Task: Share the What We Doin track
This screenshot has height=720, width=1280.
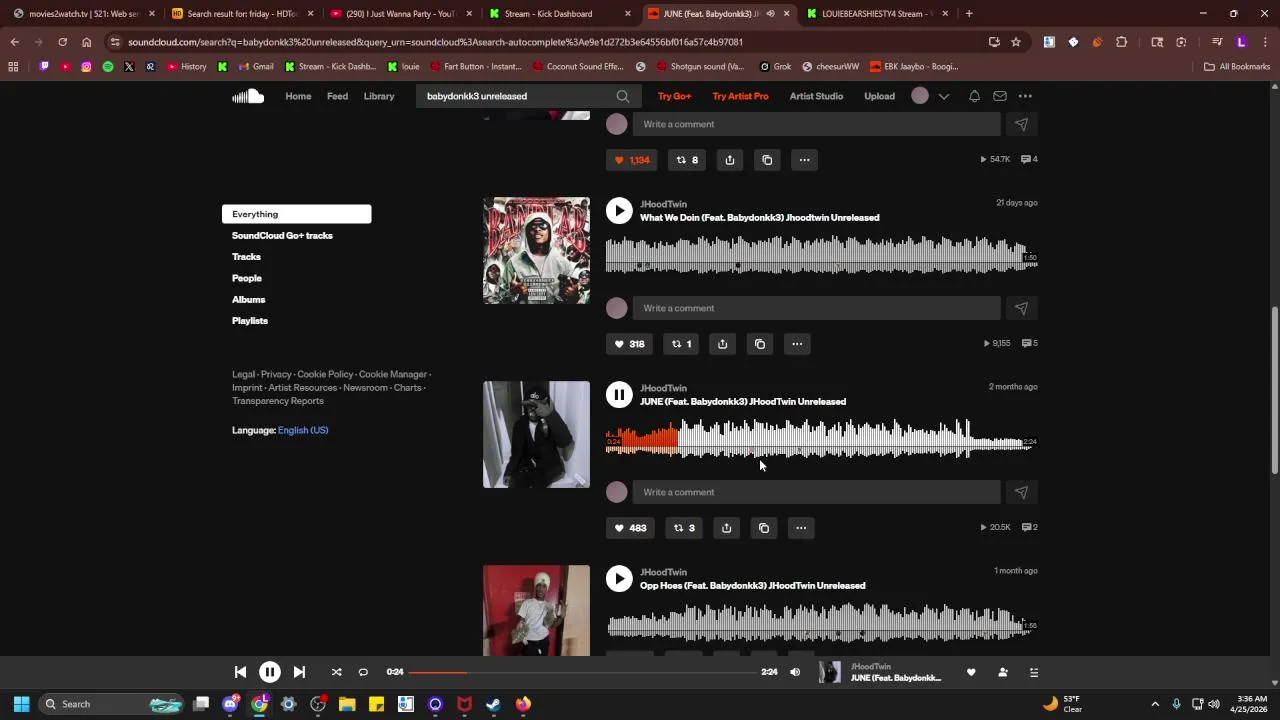Action: pyautogui.click(x=723, y=344)
